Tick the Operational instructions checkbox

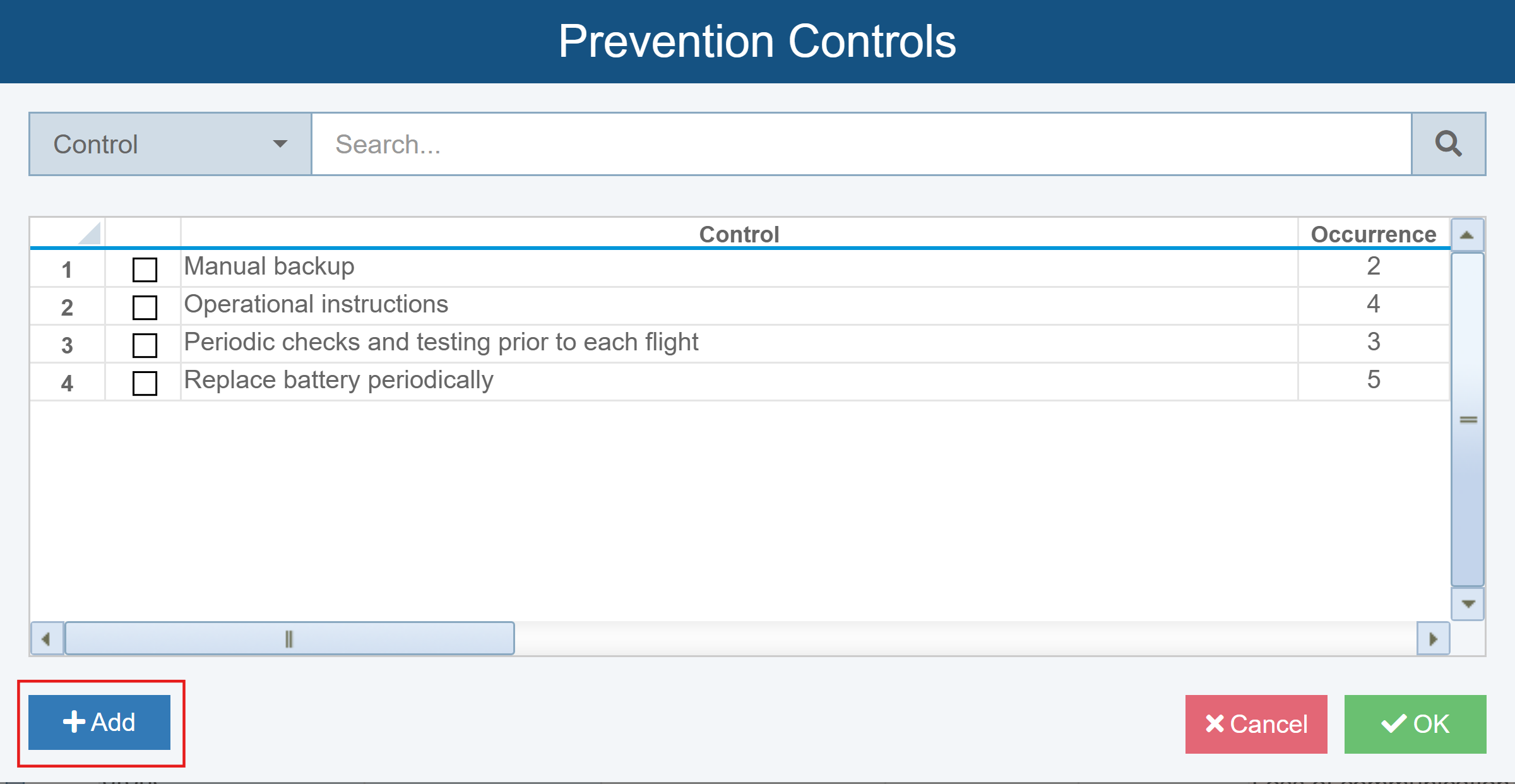(145, 307)
